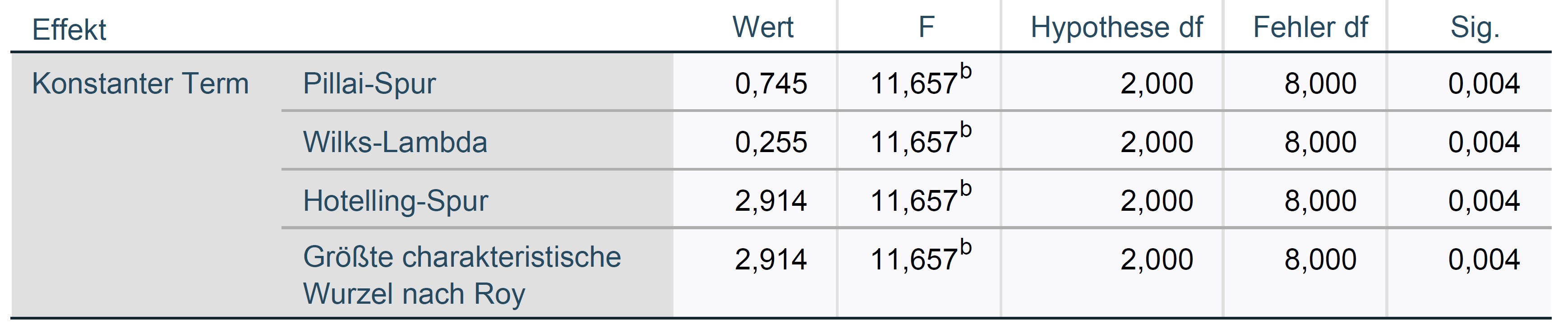
Task: Select the Konstanter Term row label
Action: point(140,83)
